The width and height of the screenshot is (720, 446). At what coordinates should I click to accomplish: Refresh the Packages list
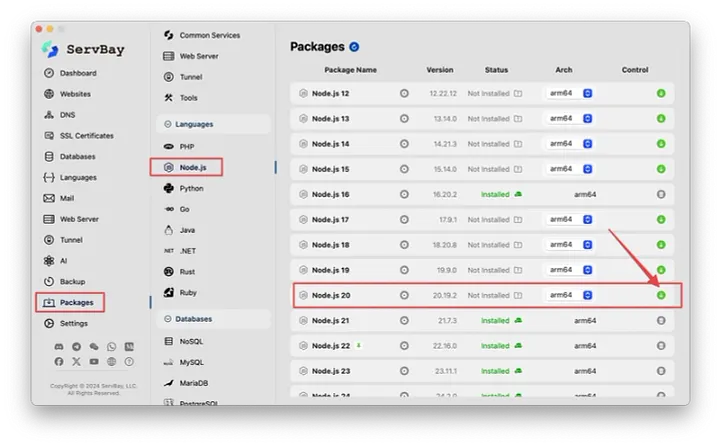coord(355,47)
